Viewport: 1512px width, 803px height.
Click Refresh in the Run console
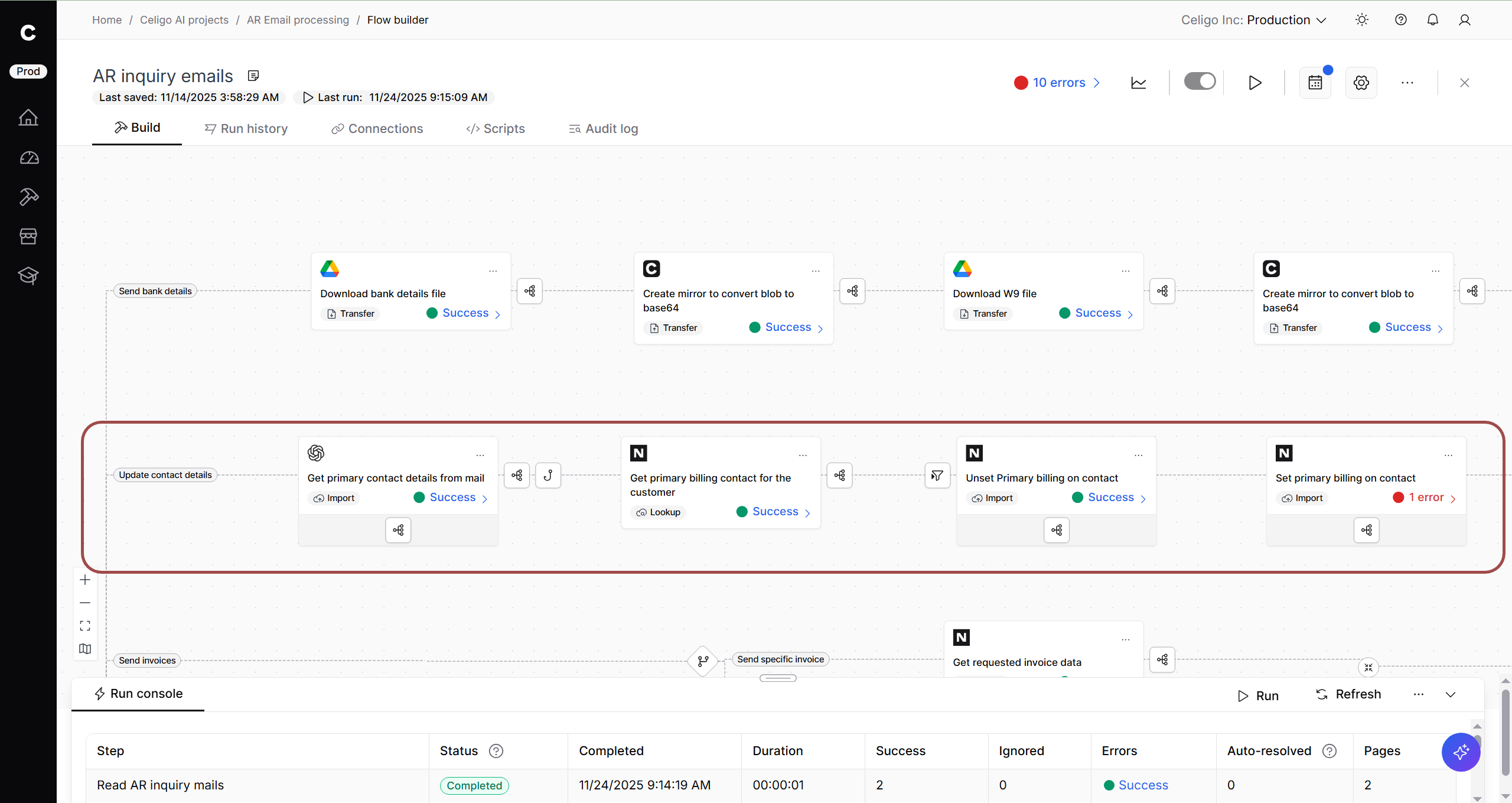(1348, 694)
